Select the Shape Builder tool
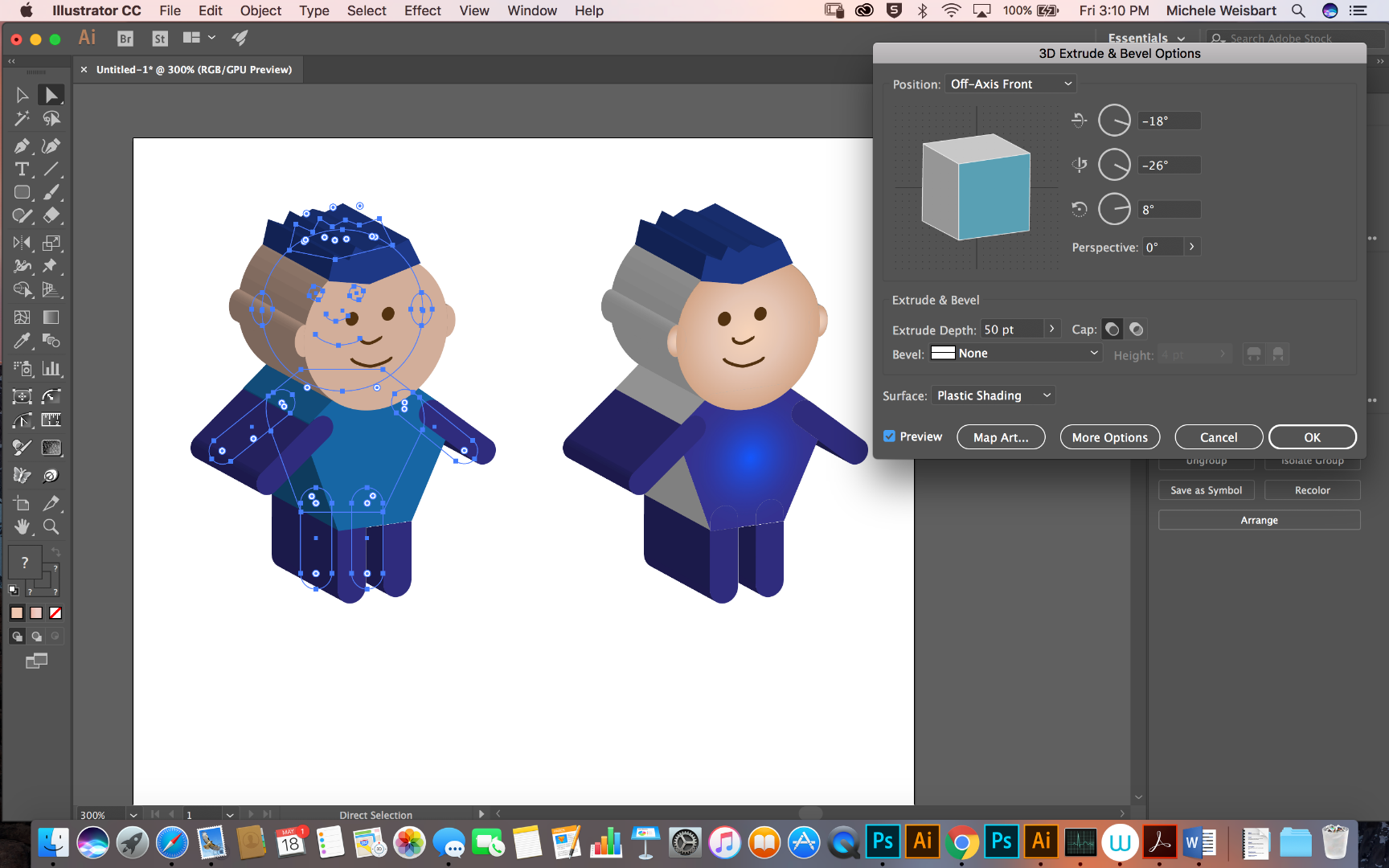This screenshot has width=1389, height=868. click(22, 290)
